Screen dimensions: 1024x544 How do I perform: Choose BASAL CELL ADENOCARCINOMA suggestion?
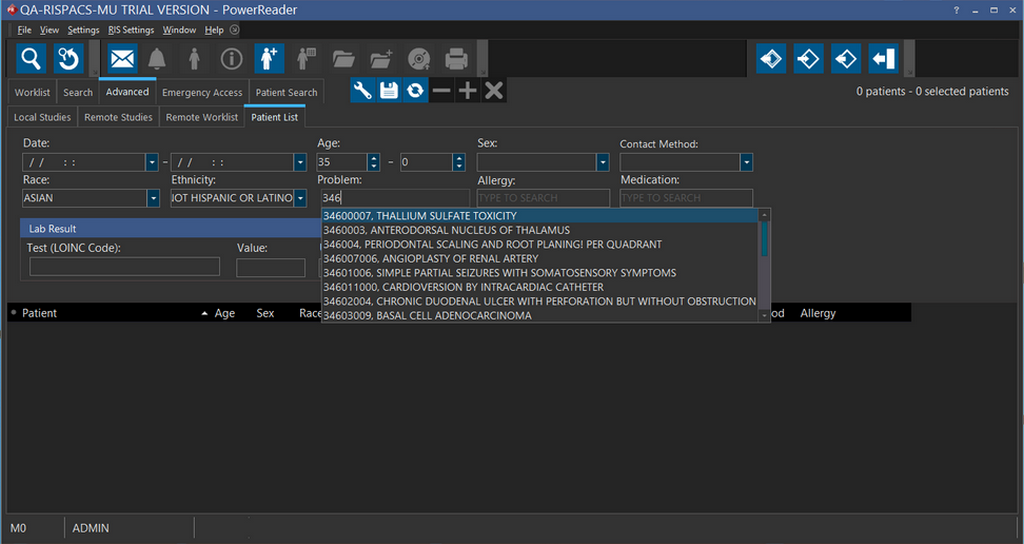pos(427,315)
